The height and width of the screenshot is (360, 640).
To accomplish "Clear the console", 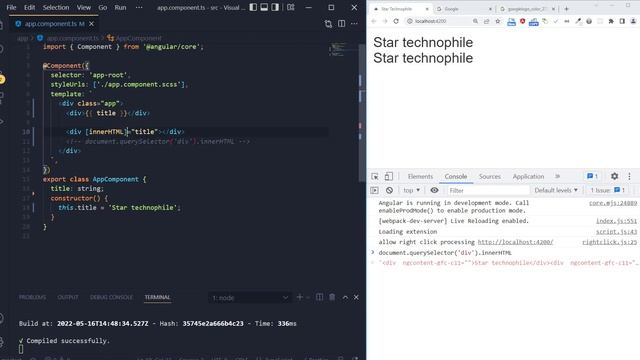I will 389,190.
